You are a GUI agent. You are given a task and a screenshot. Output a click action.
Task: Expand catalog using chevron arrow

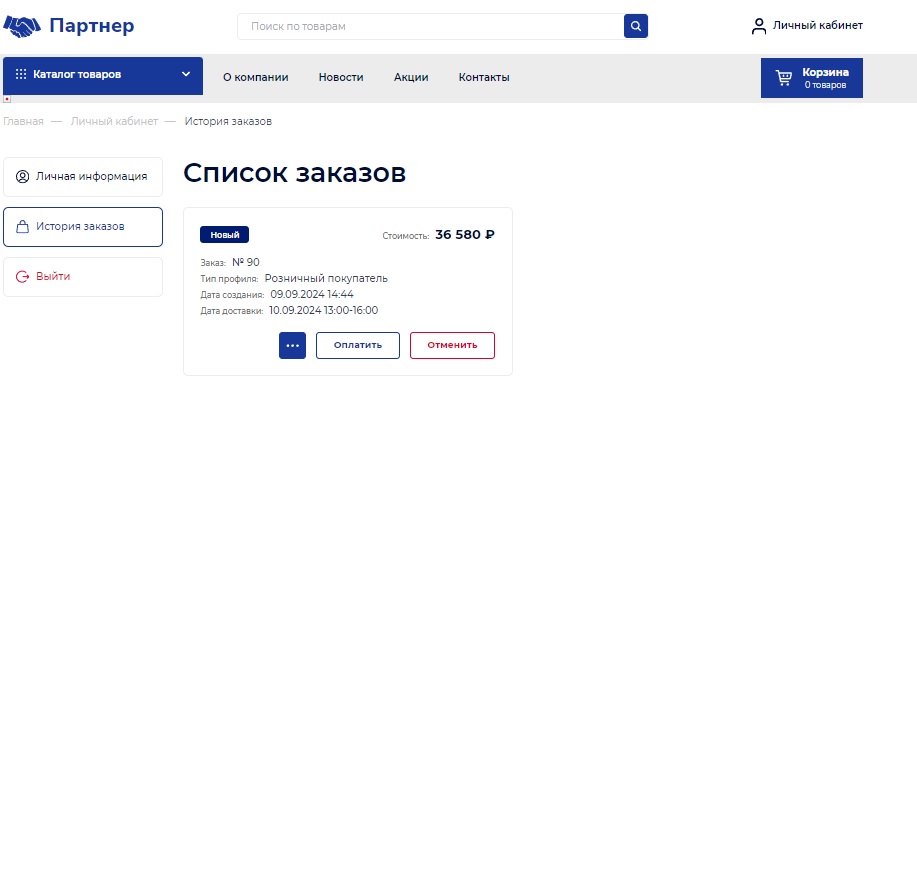coord(186,74)
